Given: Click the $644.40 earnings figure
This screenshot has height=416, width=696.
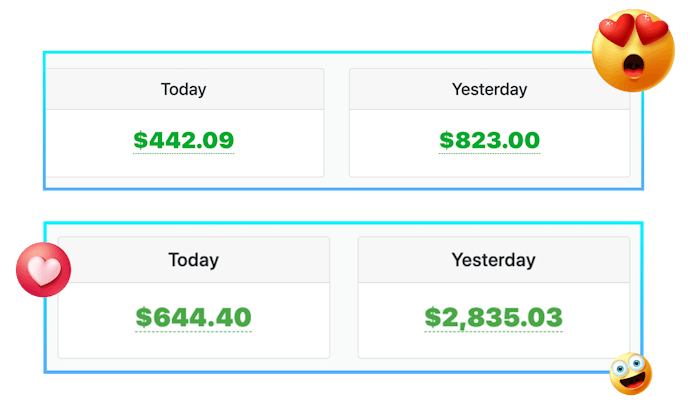Looking at the screenshot, I should [194, 318].
